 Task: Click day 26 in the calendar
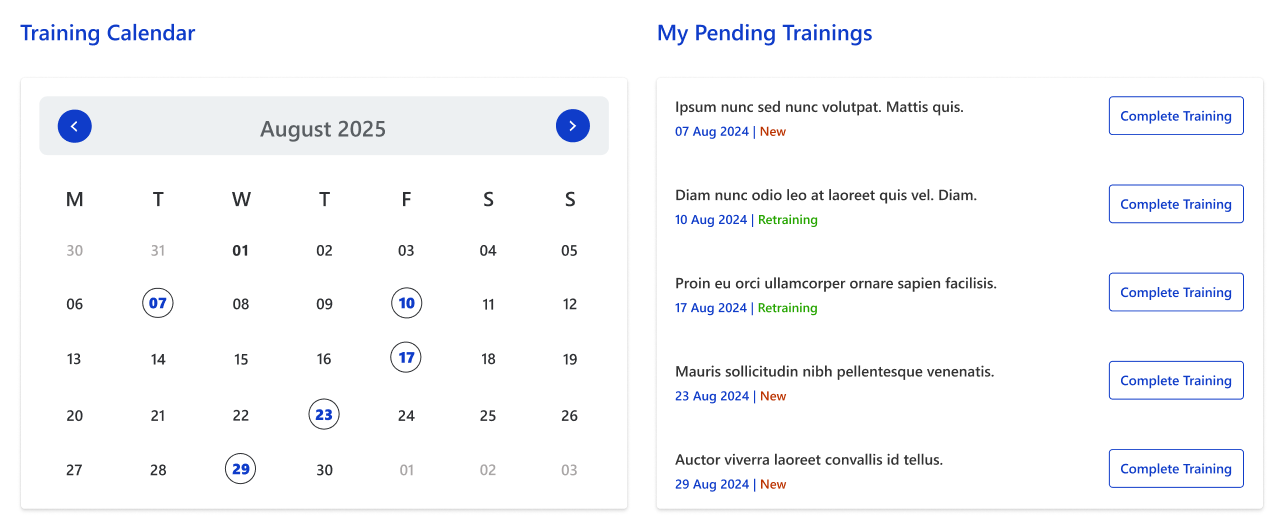tap(569, 416)
